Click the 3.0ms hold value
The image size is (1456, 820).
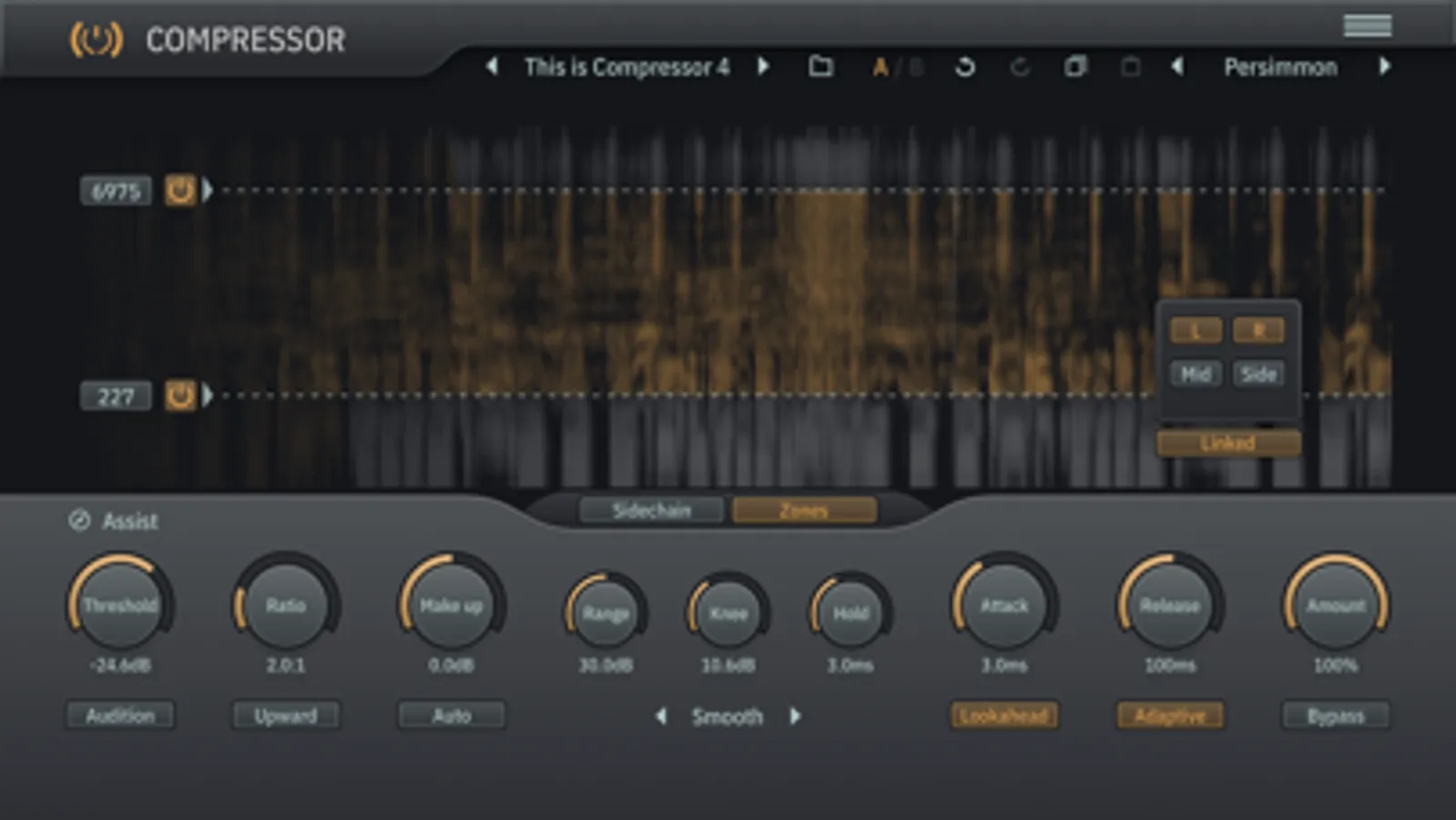tap(850, 666)
